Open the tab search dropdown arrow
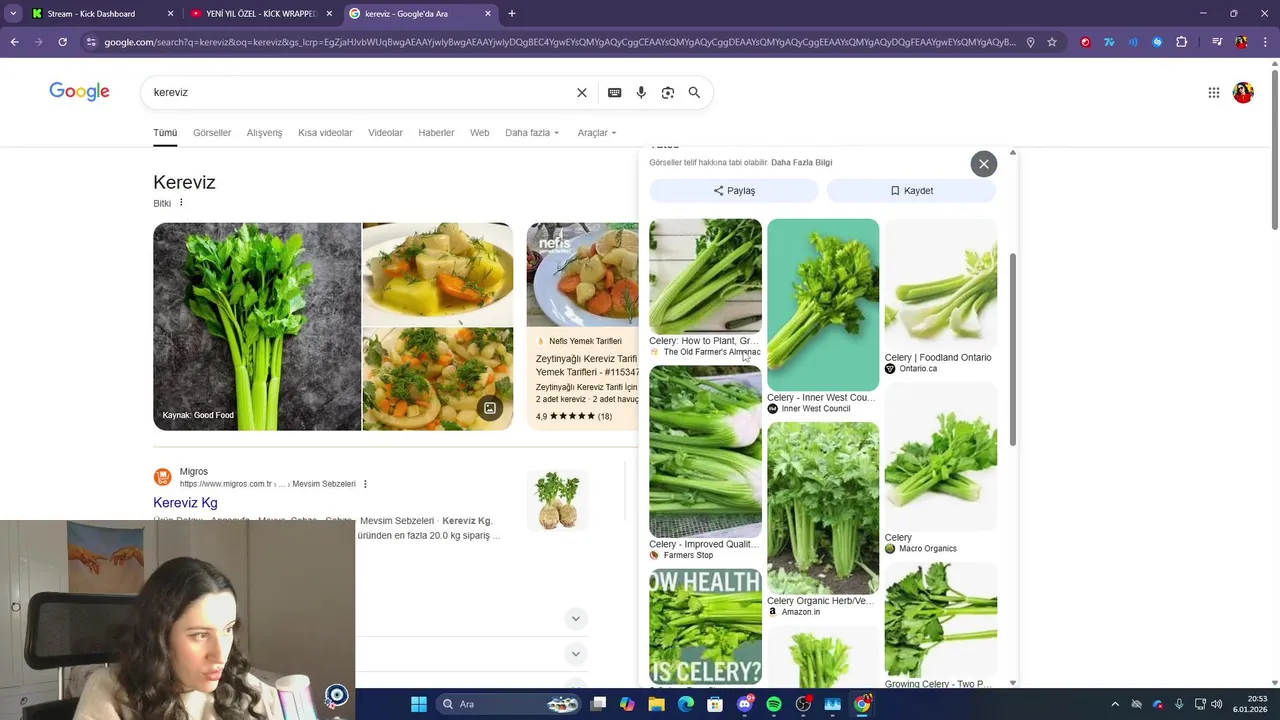Image resolution: width=1280 pixels, height=720 pixels. pyautogui.click(x=13, y=14)
